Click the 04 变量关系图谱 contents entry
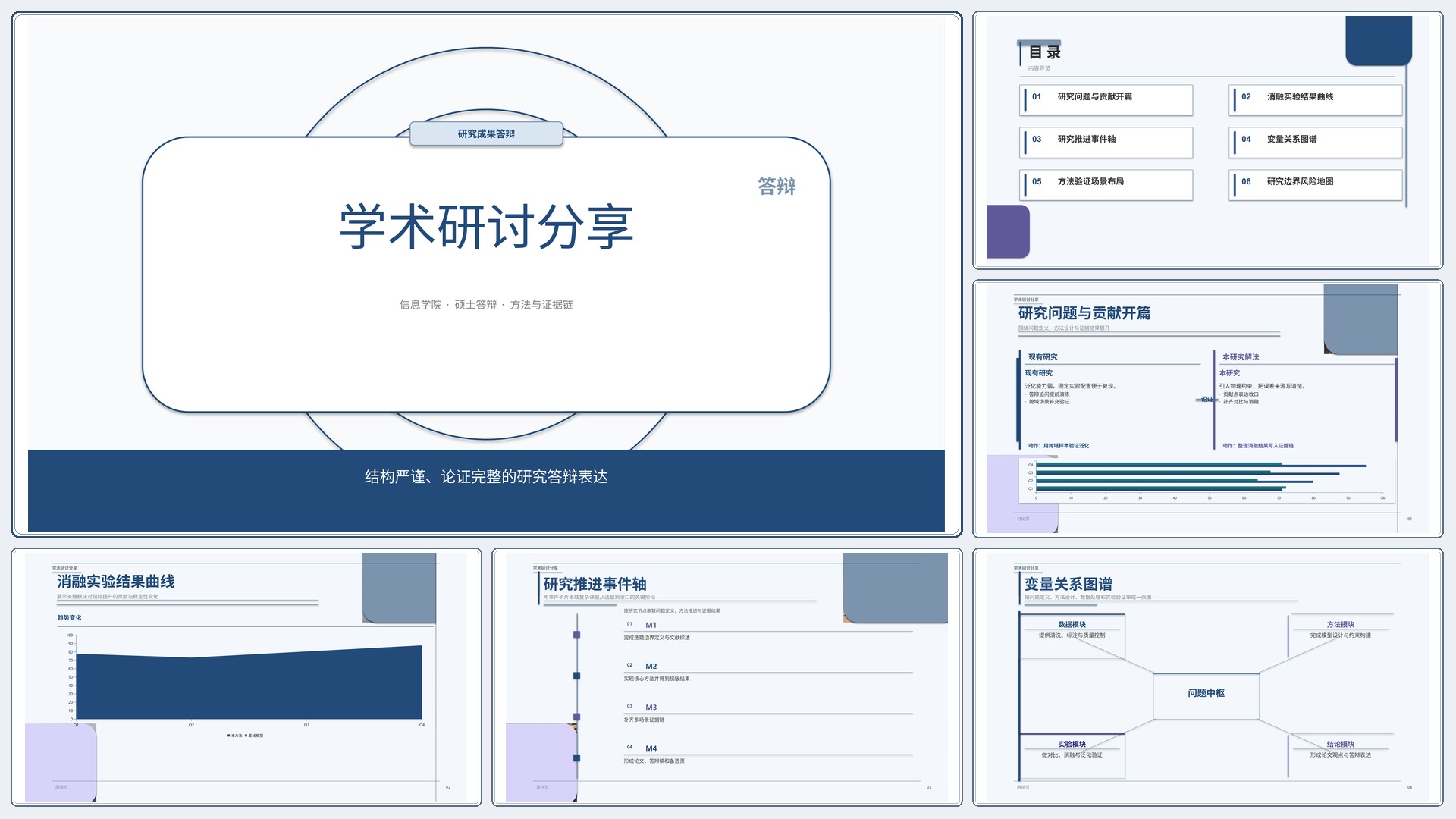Screen dimensions: 1456x819 pos(1316,143)
